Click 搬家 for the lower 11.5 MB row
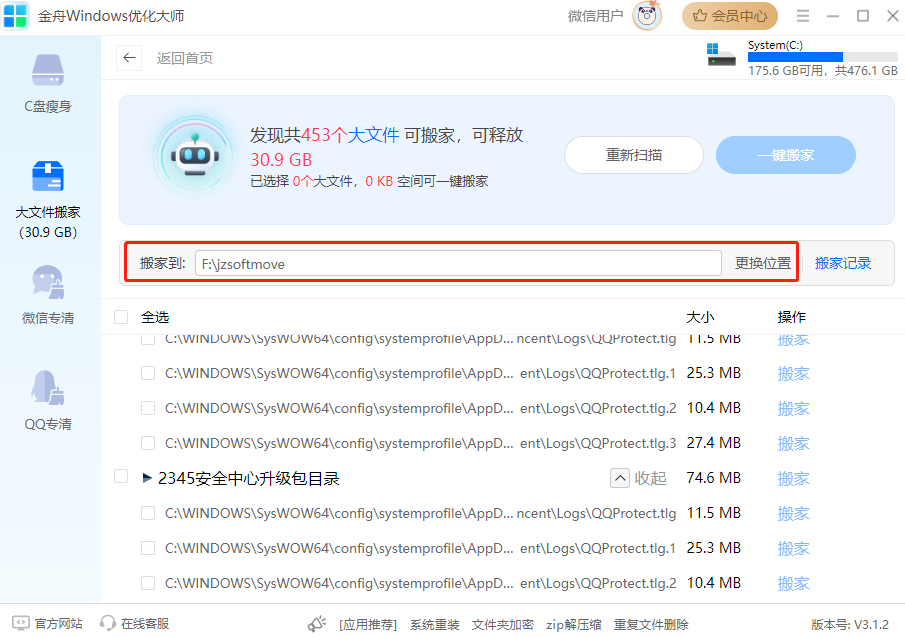This screenshot has height=637, width=905. coord(793,513)
